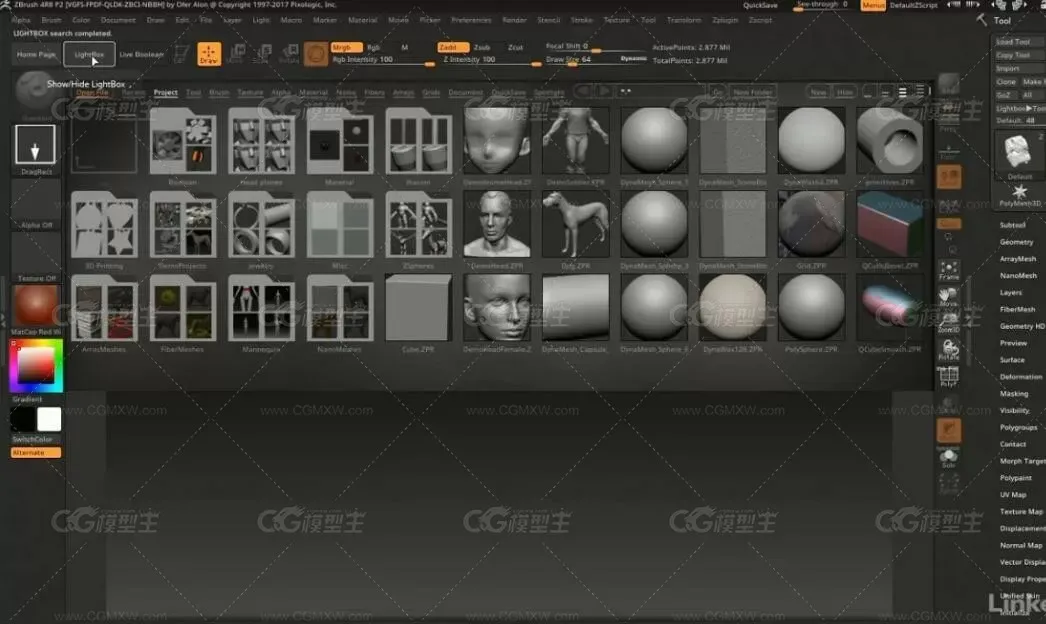Open the Brush menu
Viewport: 1046px width, 624px height.
(51, 20)
